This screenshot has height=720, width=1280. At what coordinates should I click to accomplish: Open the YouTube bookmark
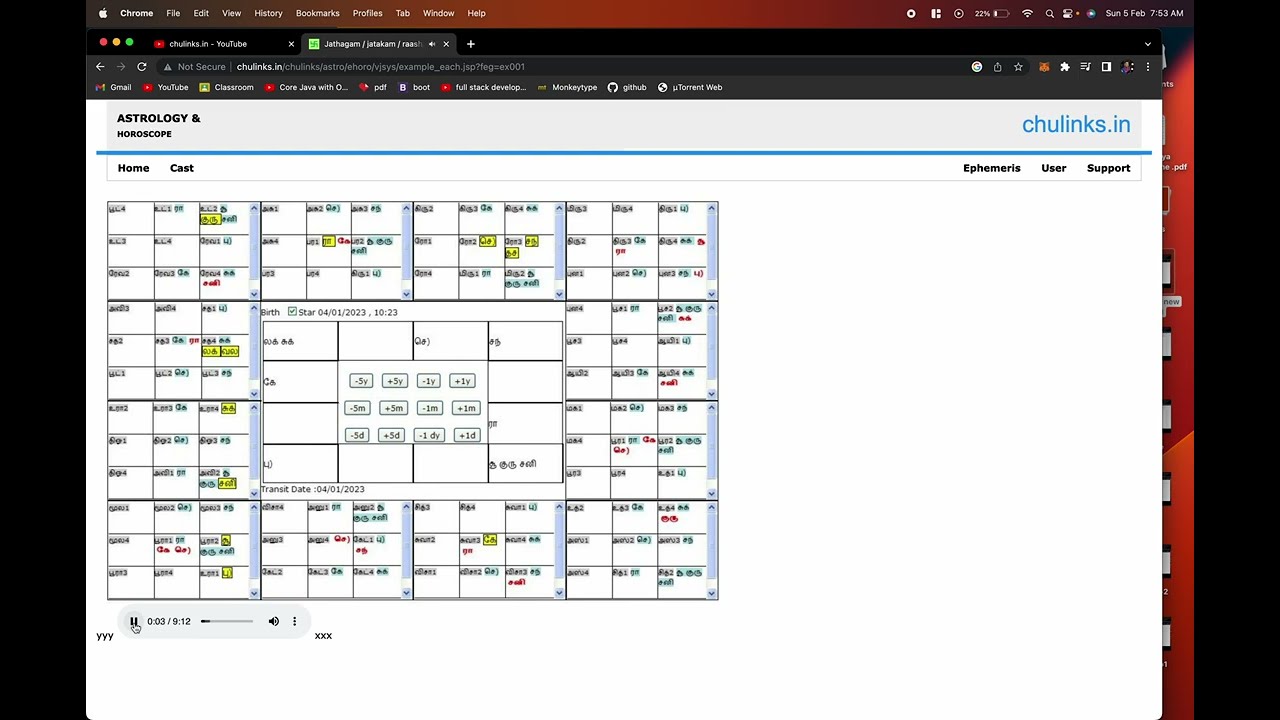[166, 87]
